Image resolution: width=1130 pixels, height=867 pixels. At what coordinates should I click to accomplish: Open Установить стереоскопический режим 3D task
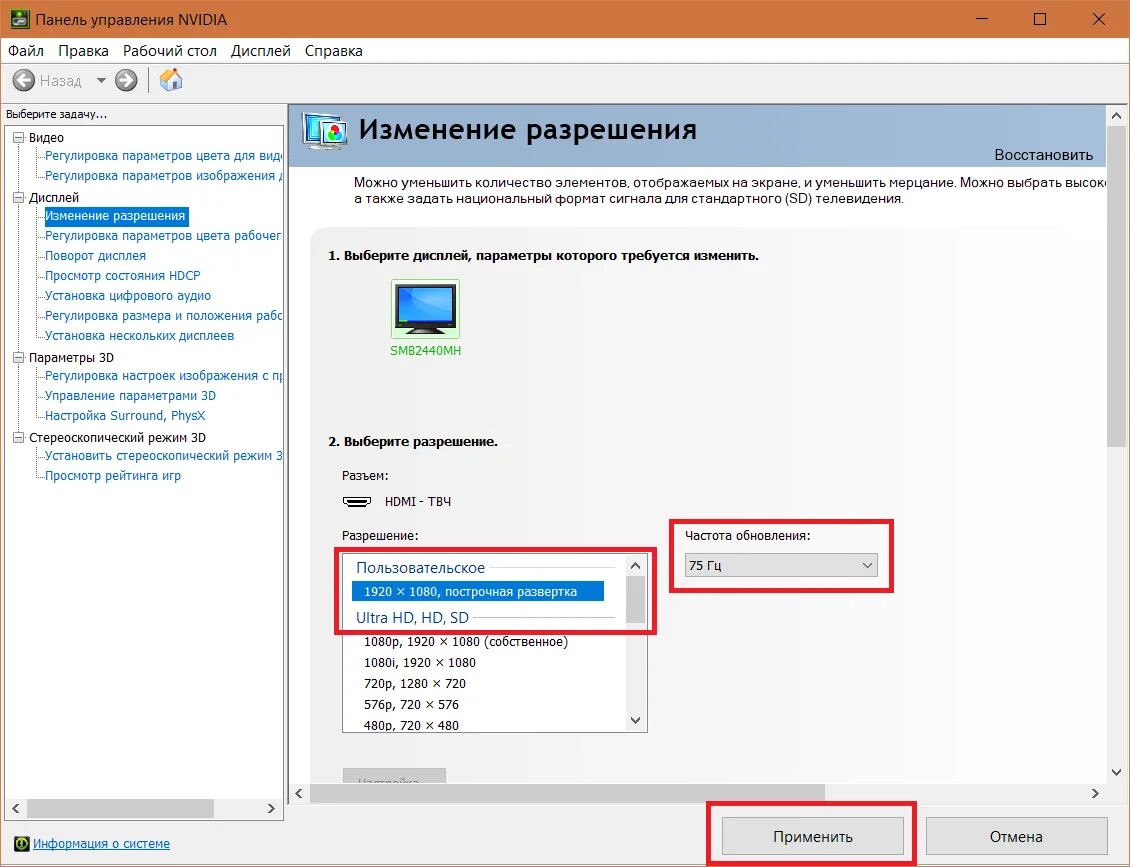[x=163, y=455]
